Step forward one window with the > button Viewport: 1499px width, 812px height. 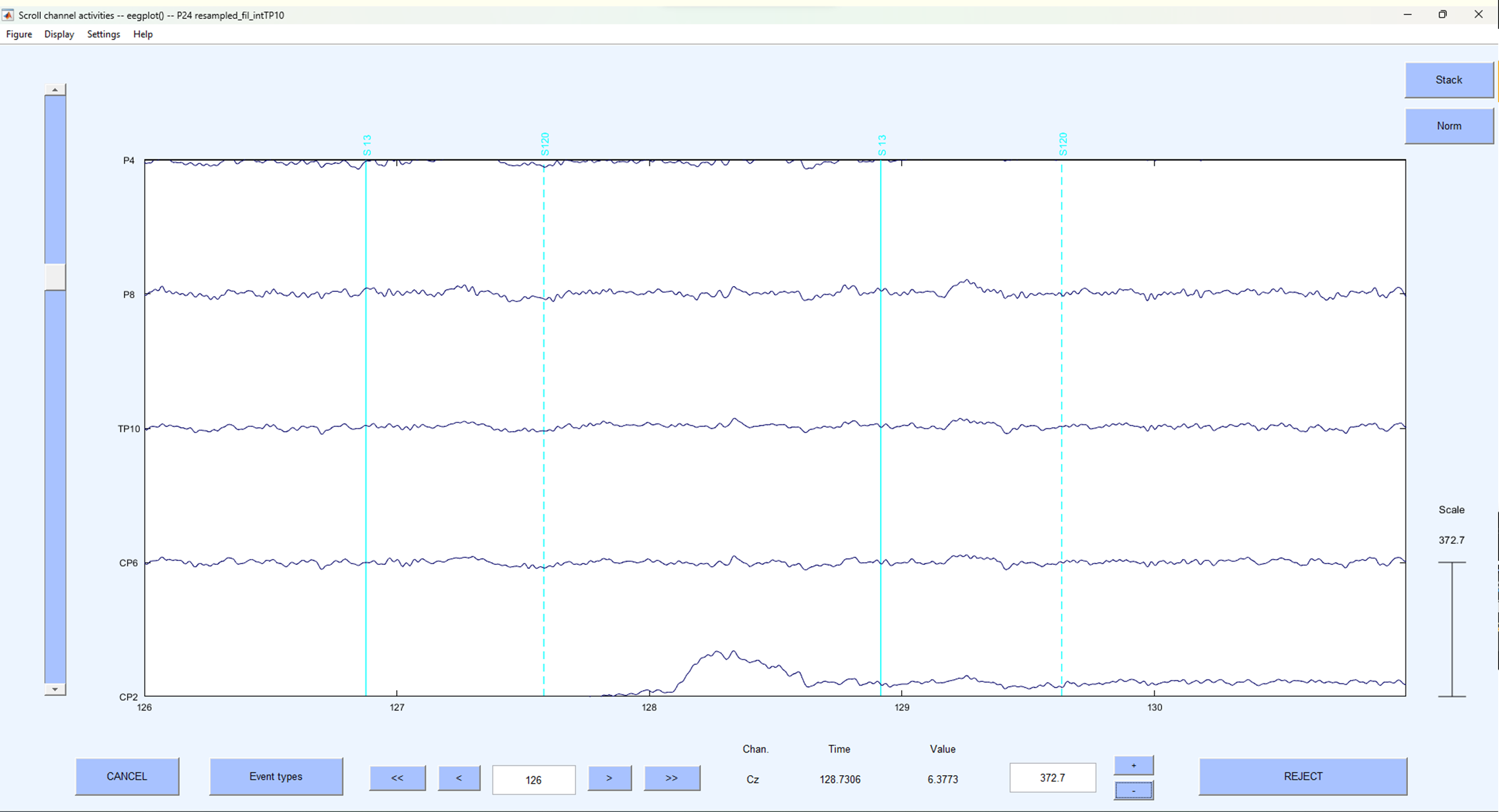tap(609, 778)
